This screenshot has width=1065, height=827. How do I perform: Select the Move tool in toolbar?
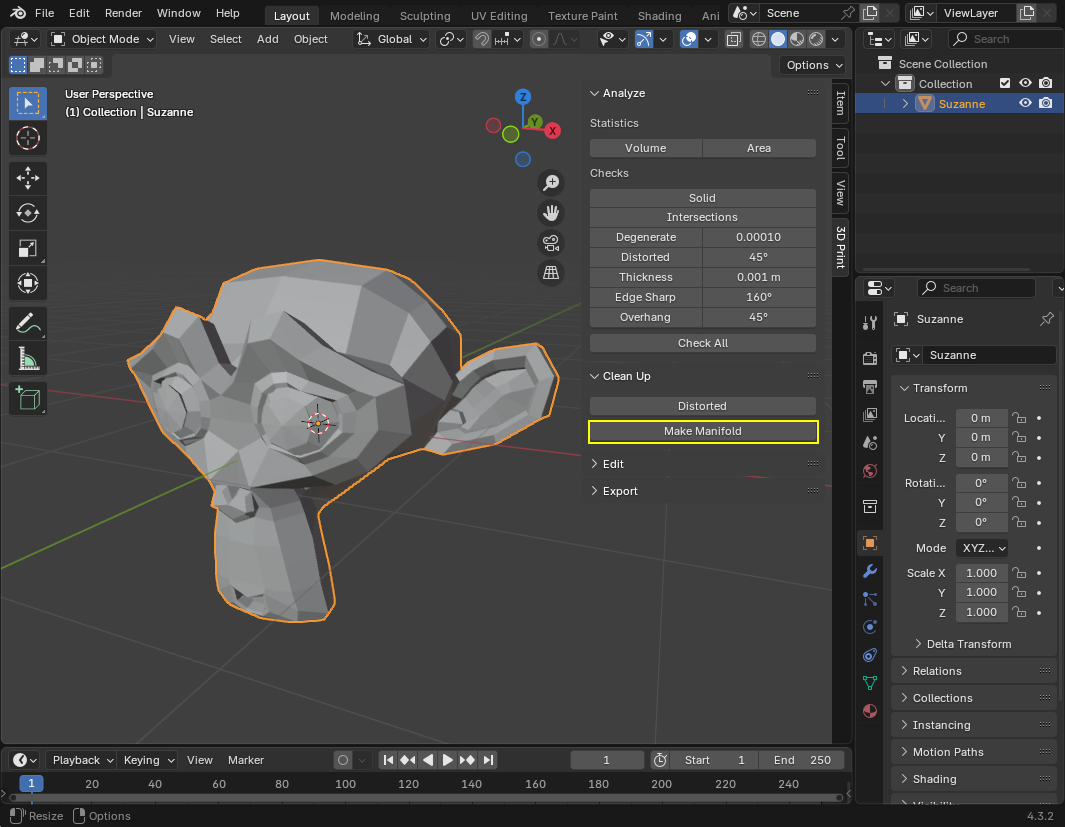28,178
